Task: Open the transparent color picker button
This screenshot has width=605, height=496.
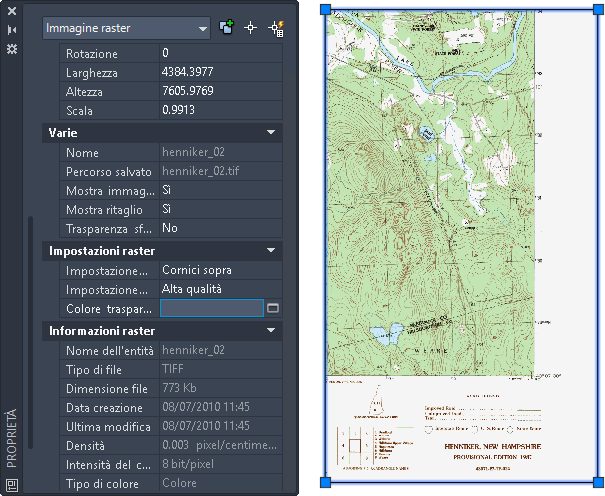Action: click(273, 308)
